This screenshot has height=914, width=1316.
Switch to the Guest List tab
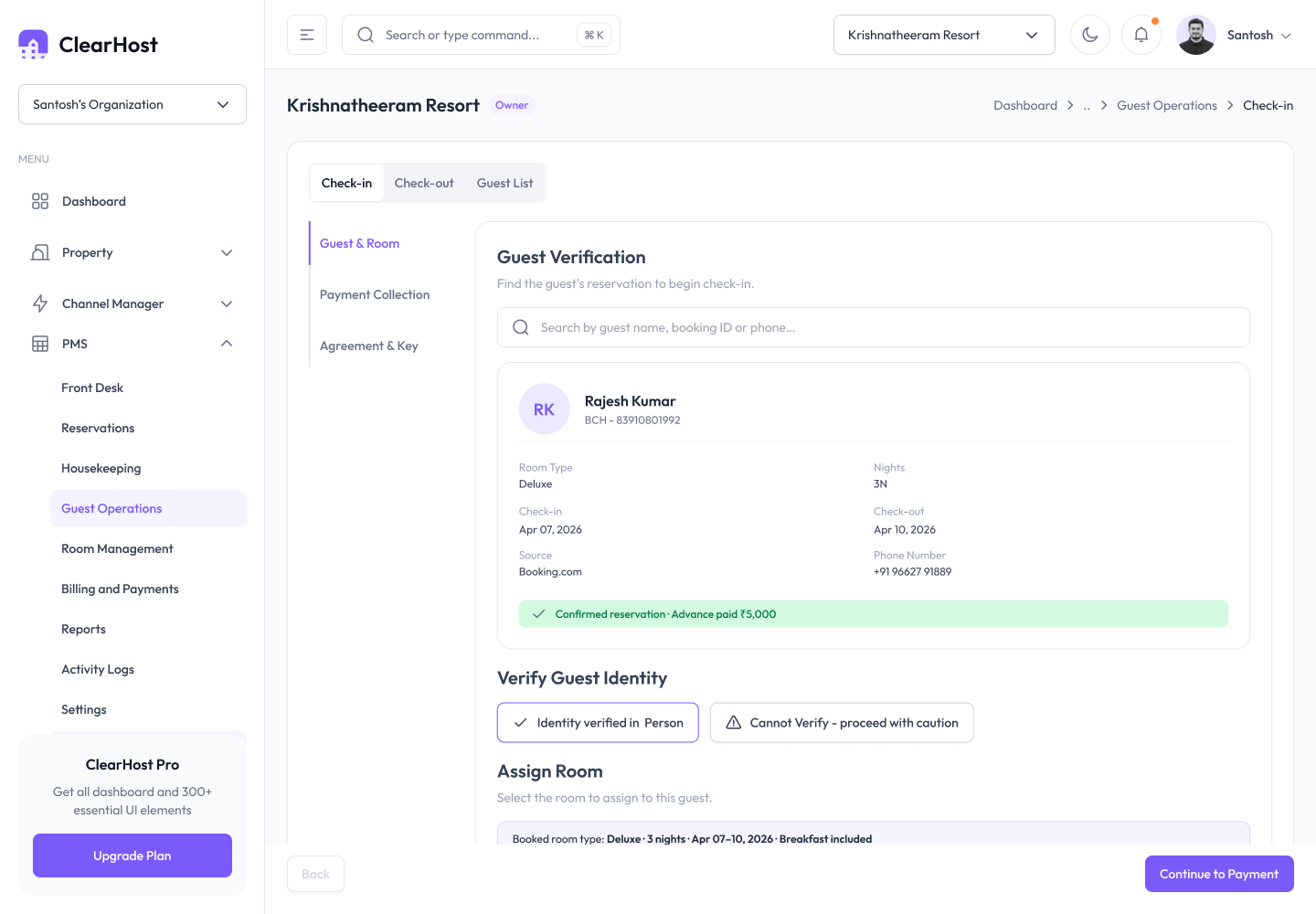504,183
